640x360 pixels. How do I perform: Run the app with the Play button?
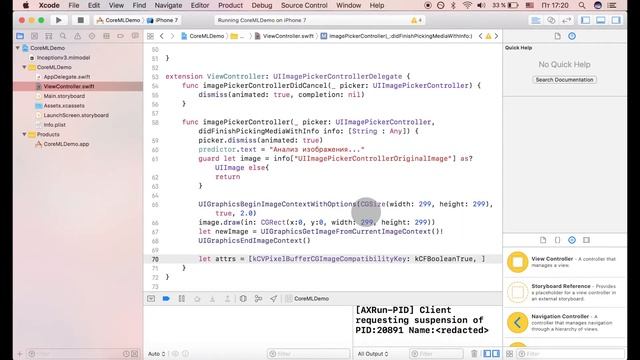coord(58,20)
